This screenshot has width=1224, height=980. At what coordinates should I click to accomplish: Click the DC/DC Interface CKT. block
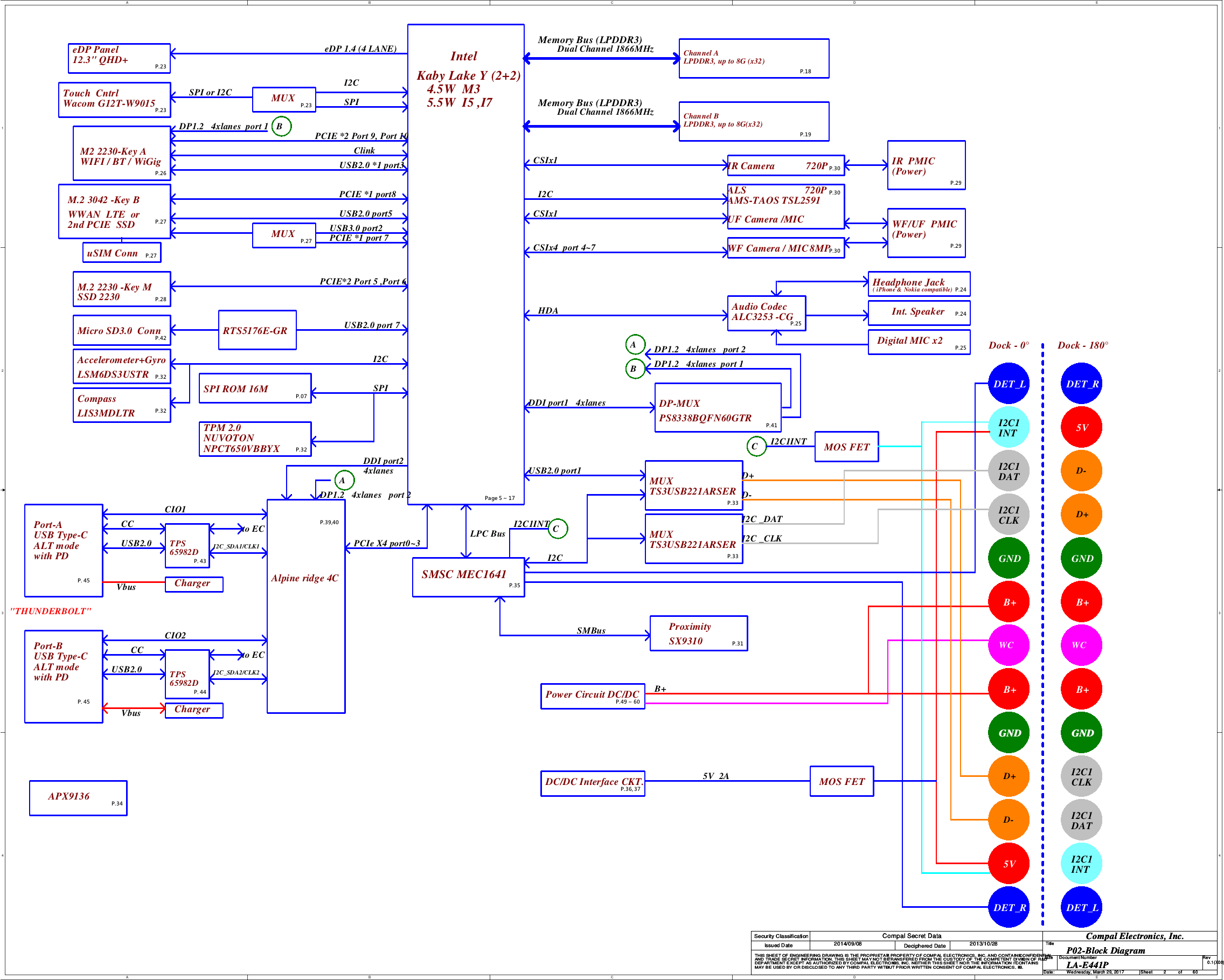pyautogui.click(x=593, y=783)
